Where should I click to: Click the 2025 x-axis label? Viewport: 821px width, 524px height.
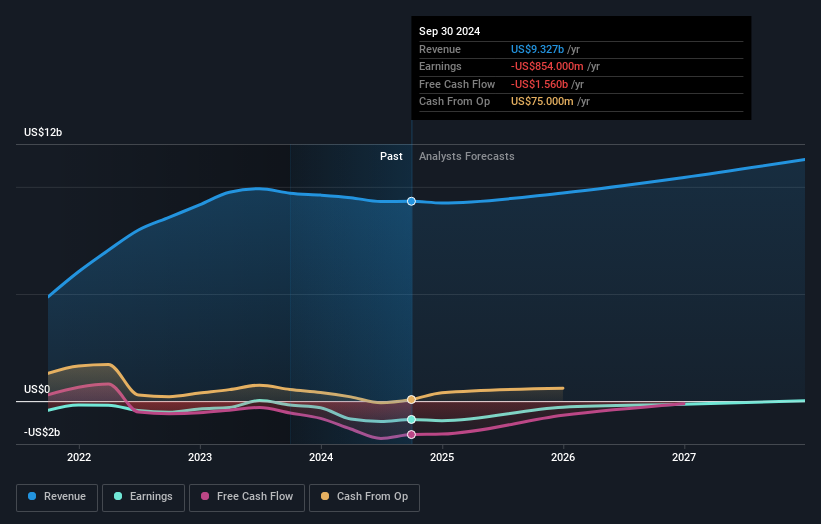(x=442, y=458)
